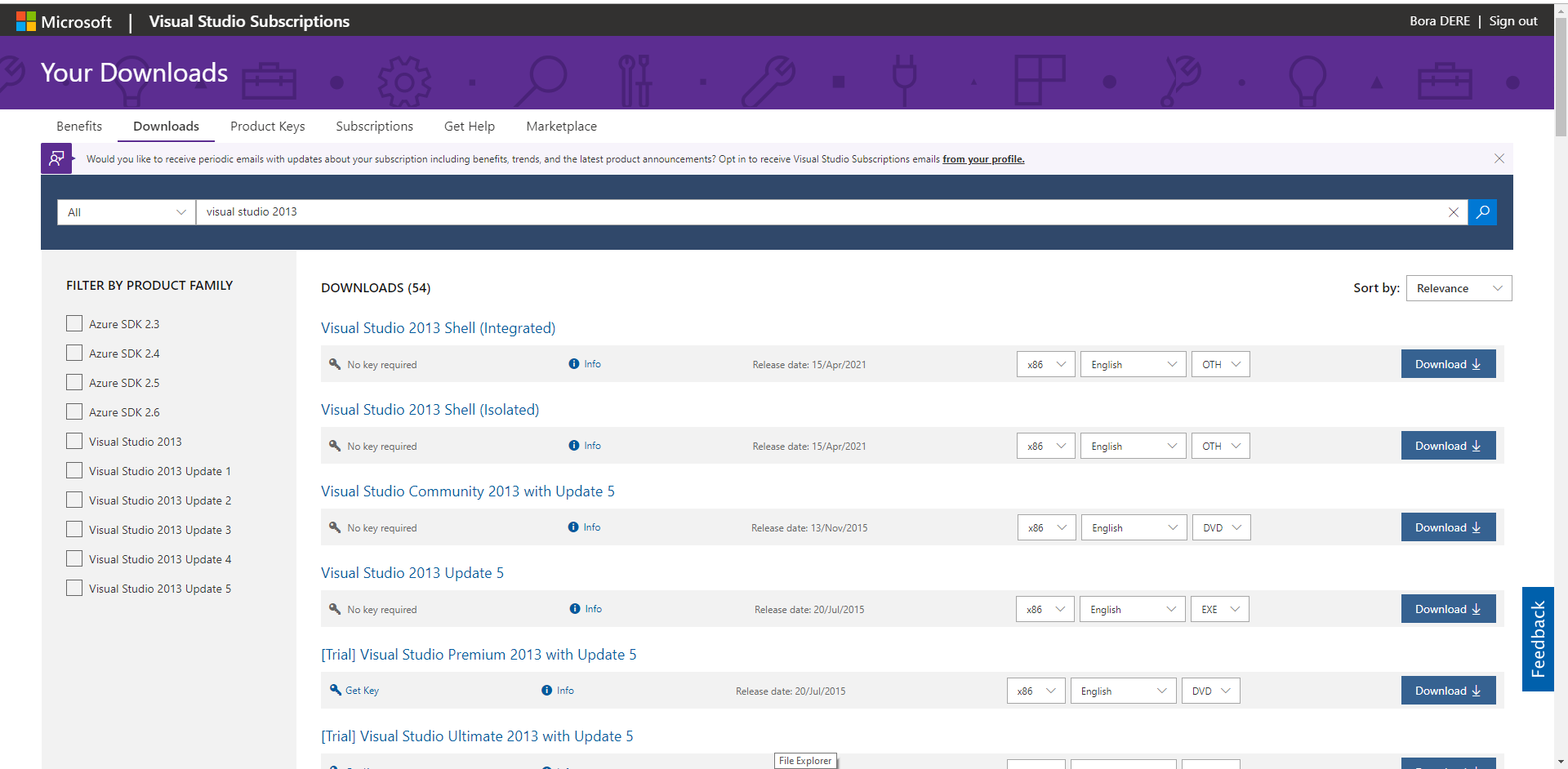Open the All category dropdown
Viewport: 1568px width, 769px height.
[x=127, y=212]
